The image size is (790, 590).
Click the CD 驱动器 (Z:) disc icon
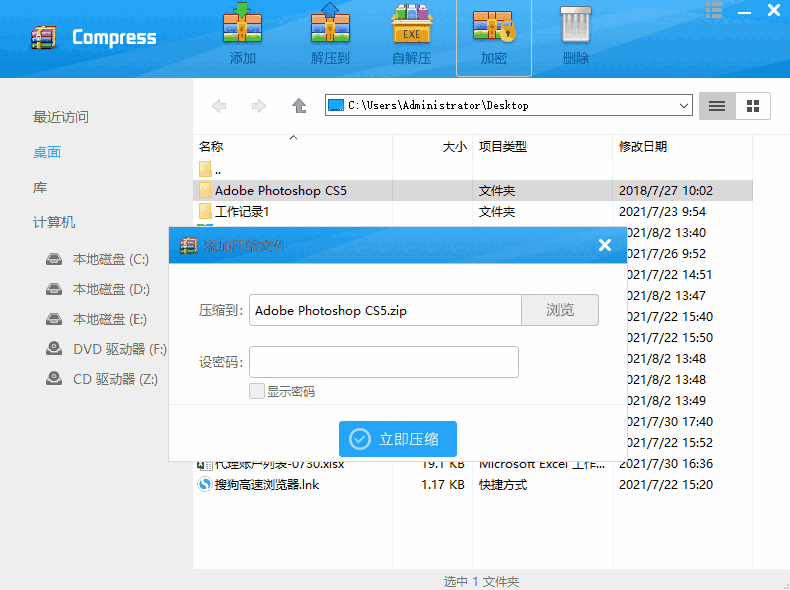(x=54, y=378)
